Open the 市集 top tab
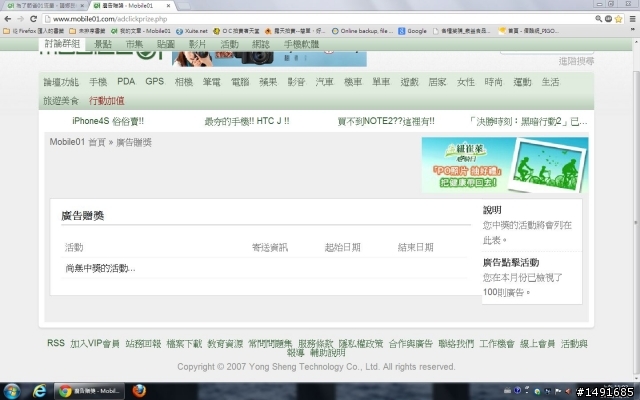 (x=134, y=44)
